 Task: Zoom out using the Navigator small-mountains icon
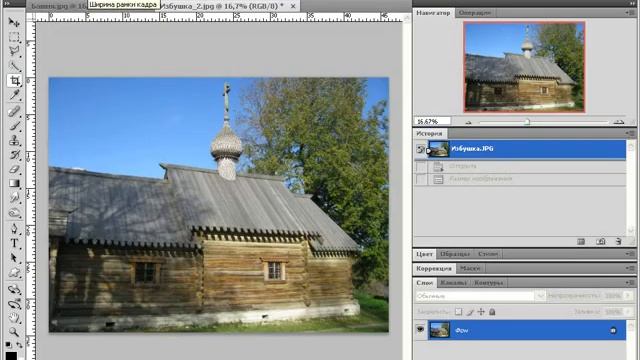click(x=468, y=122)
